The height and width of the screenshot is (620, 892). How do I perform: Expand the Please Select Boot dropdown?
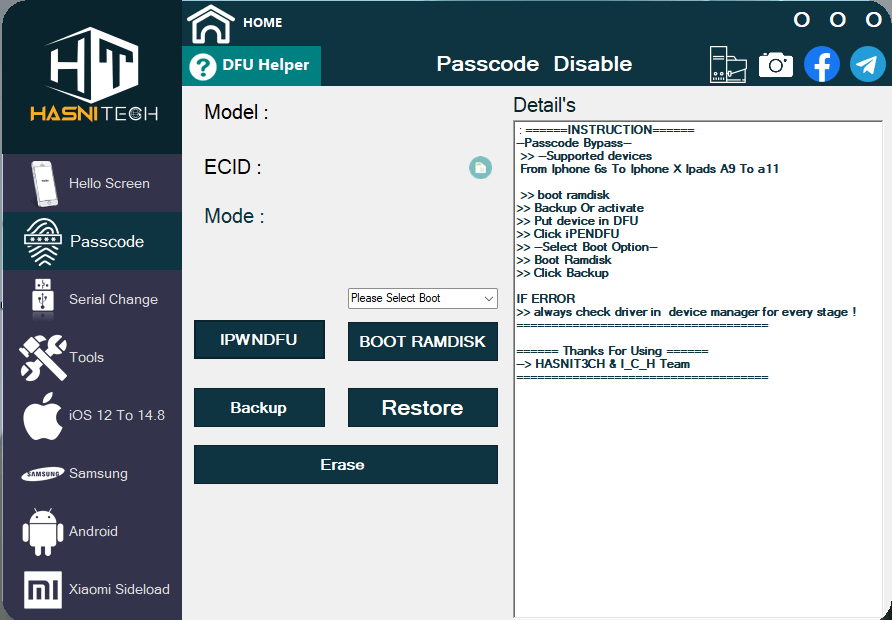422,298
